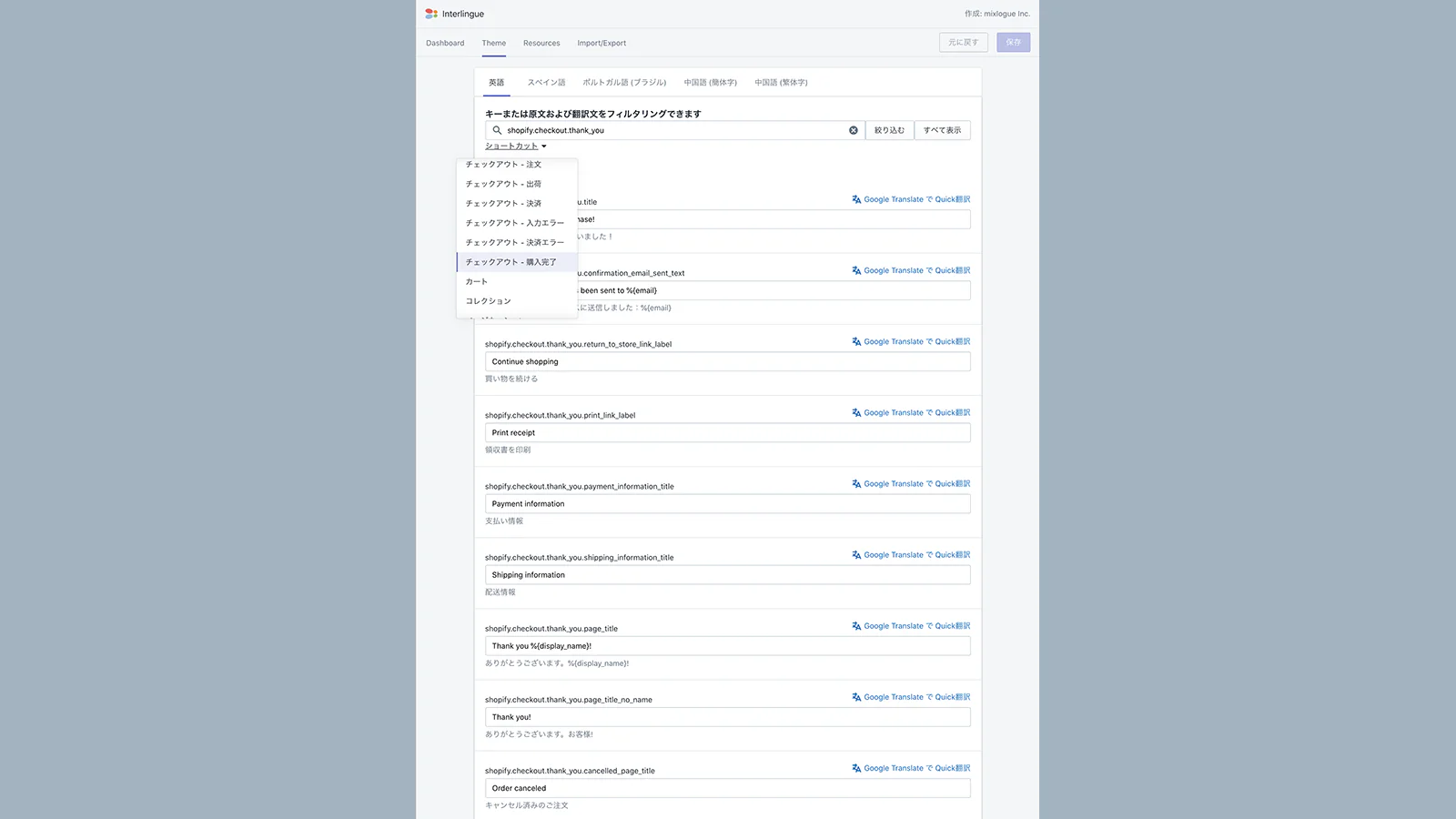Select the 中国語 (繁体字) tab

[781, 82]
